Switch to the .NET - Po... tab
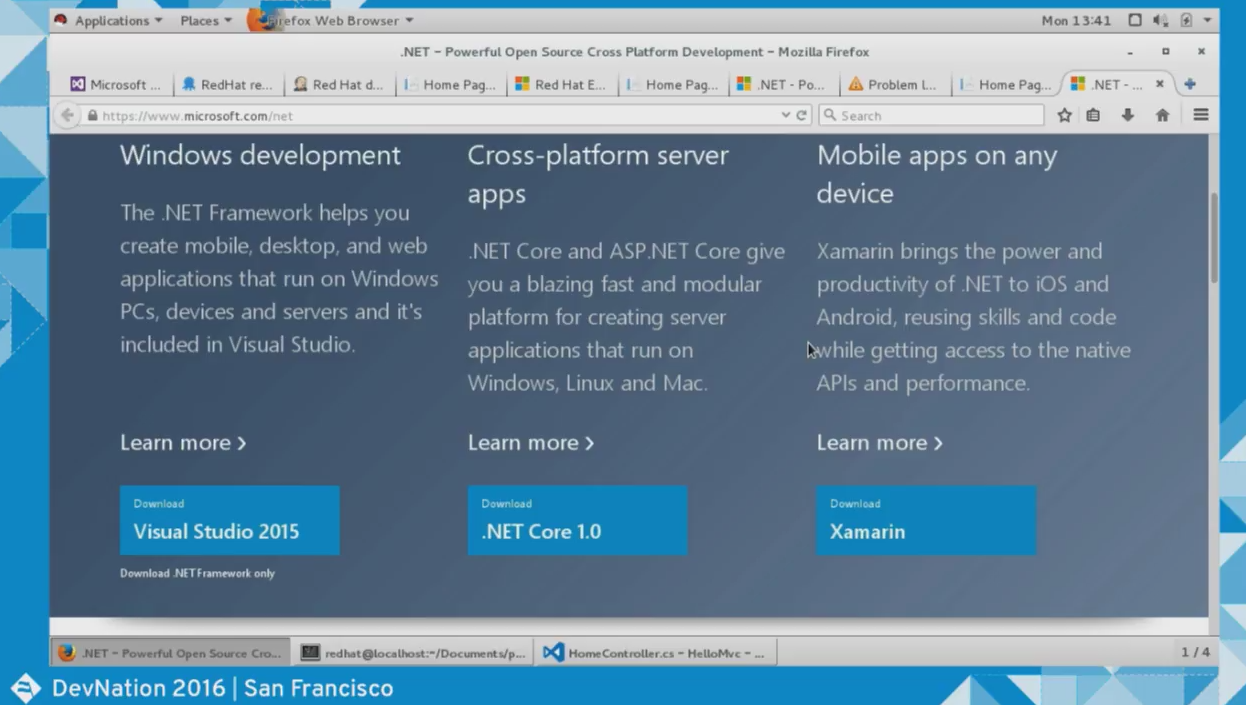This screenshot has width=1246, height=705. click(x=781, y=85)
